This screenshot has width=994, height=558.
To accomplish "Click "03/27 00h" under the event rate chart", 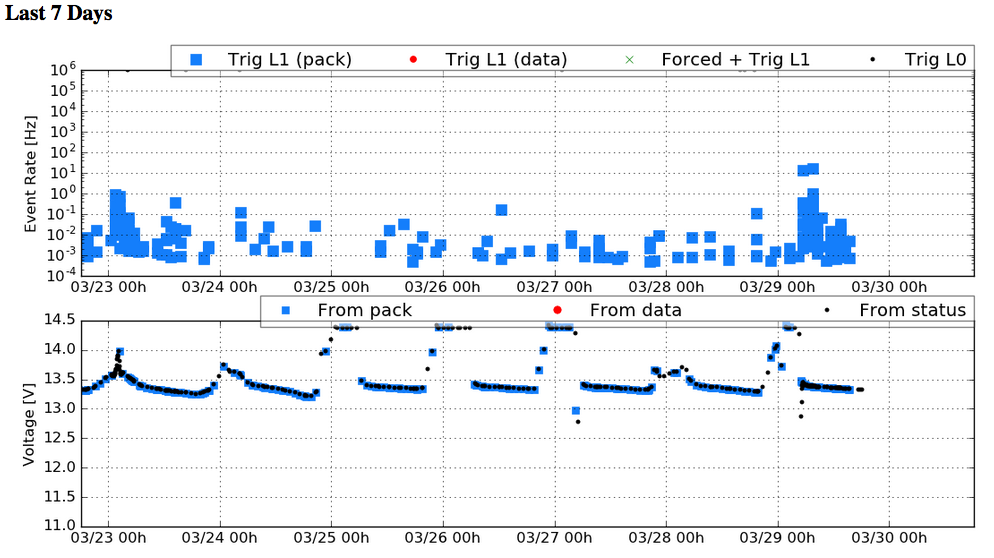I will tap(555, 287).
